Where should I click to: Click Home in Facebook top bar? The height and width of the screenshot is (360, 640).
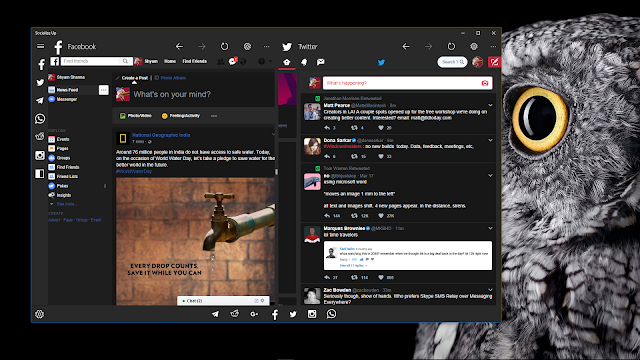[x=170, y=61]
